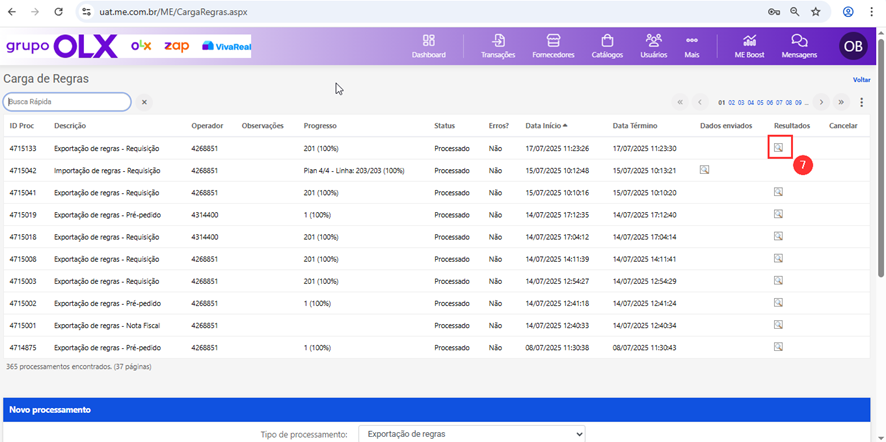This screenshot has width=886, height=442.
Task: Expand the Tipo de processamento dropdown
Action: point(472,434)
